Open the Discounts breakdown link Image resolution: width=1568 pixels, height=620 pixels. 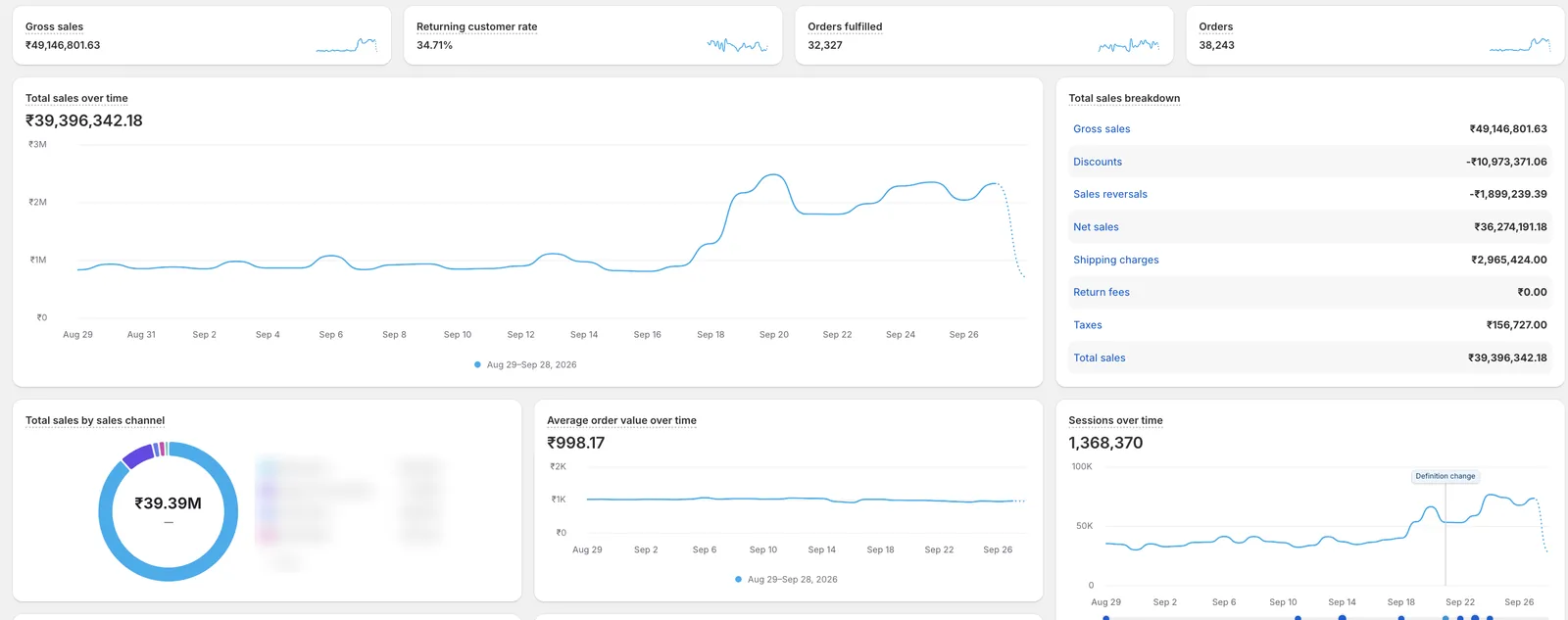tap(1098, 162)
